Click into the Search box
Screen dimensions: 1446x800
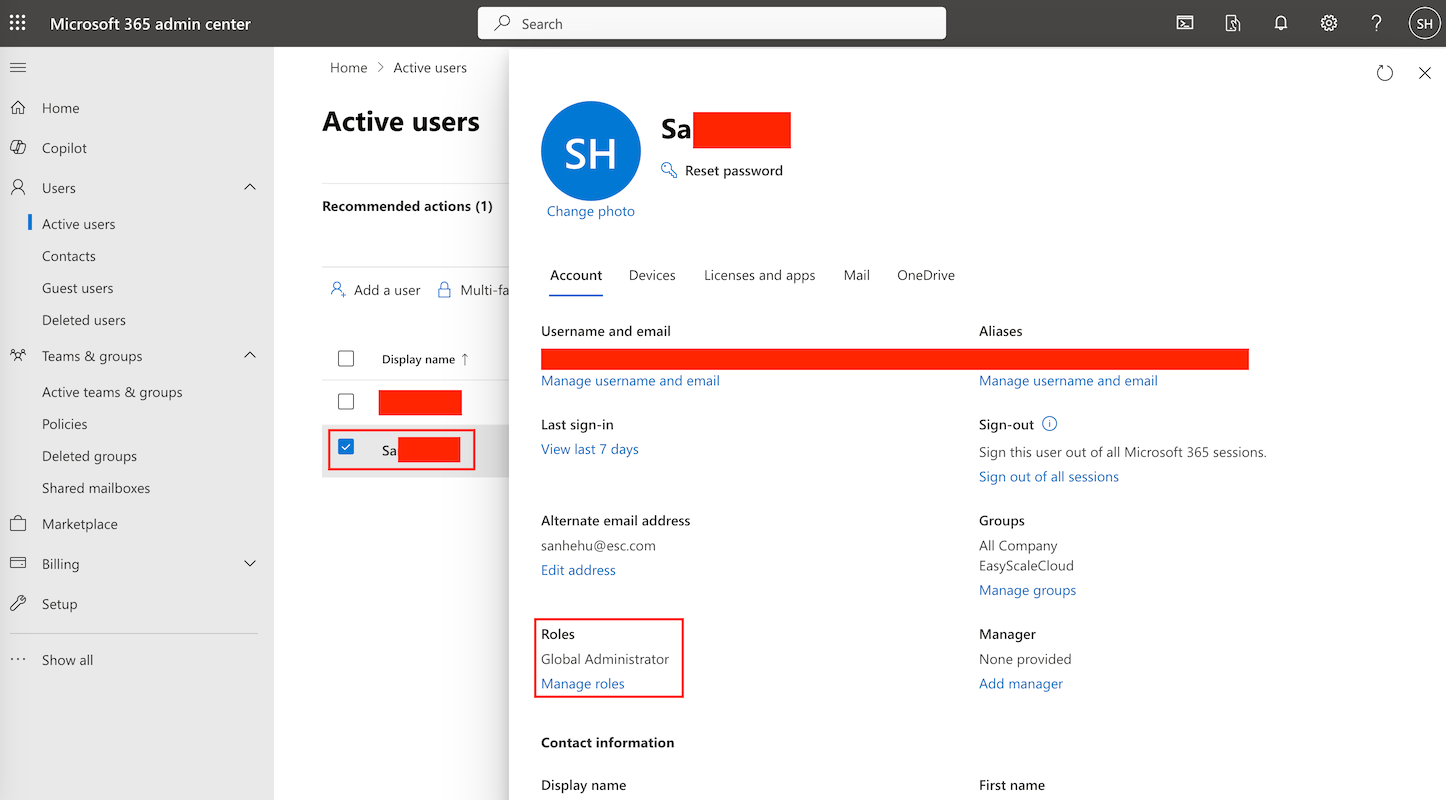tap(712, 23)
